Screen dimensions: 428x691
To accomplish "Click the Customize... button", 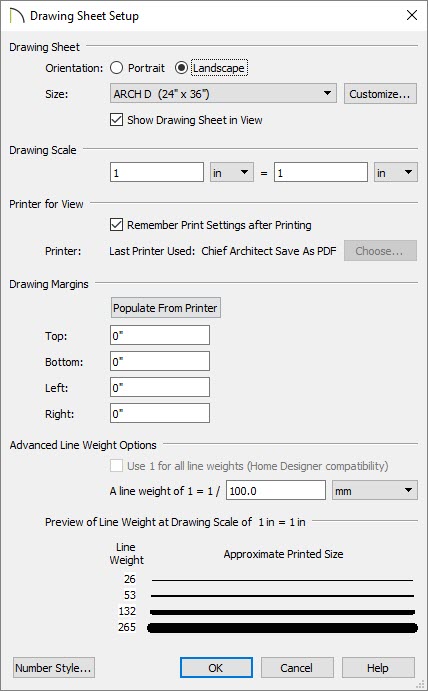I will (x=380, y=93).
